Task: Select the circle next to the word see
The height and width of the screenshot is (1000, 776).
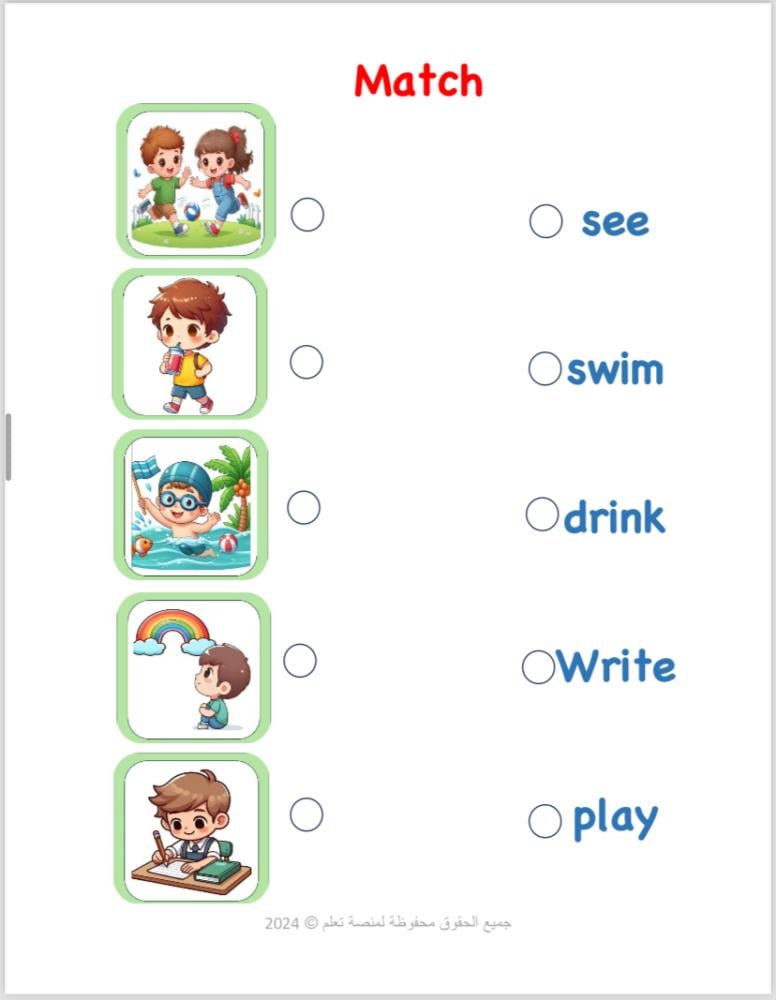Action: pyautogui.click(x=546, y=221)
